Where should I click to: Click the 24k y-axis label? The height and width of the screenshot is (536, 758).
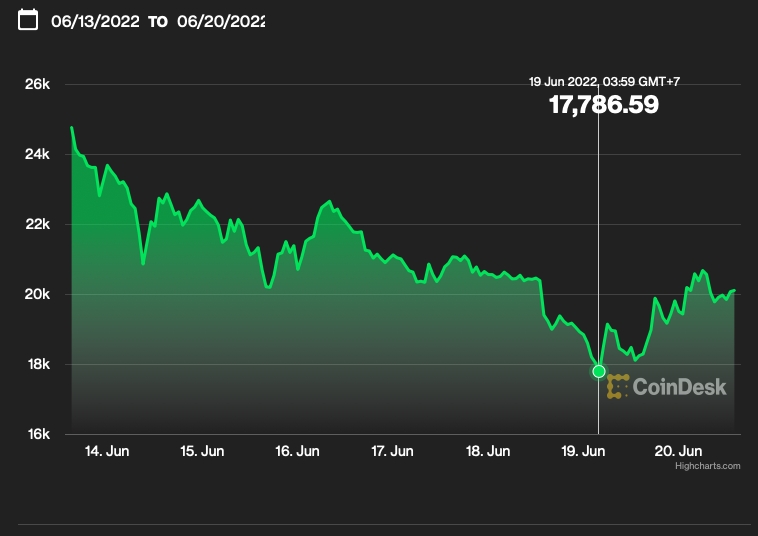pyautogui.click(x=37, y=154)
